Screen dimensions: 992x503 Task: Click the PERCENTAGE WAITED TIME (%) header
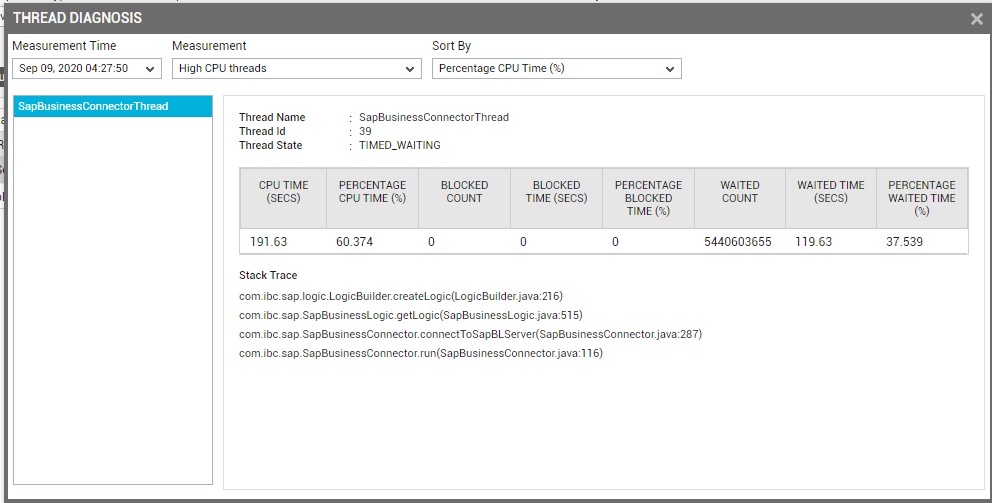[x=922, y=198]
